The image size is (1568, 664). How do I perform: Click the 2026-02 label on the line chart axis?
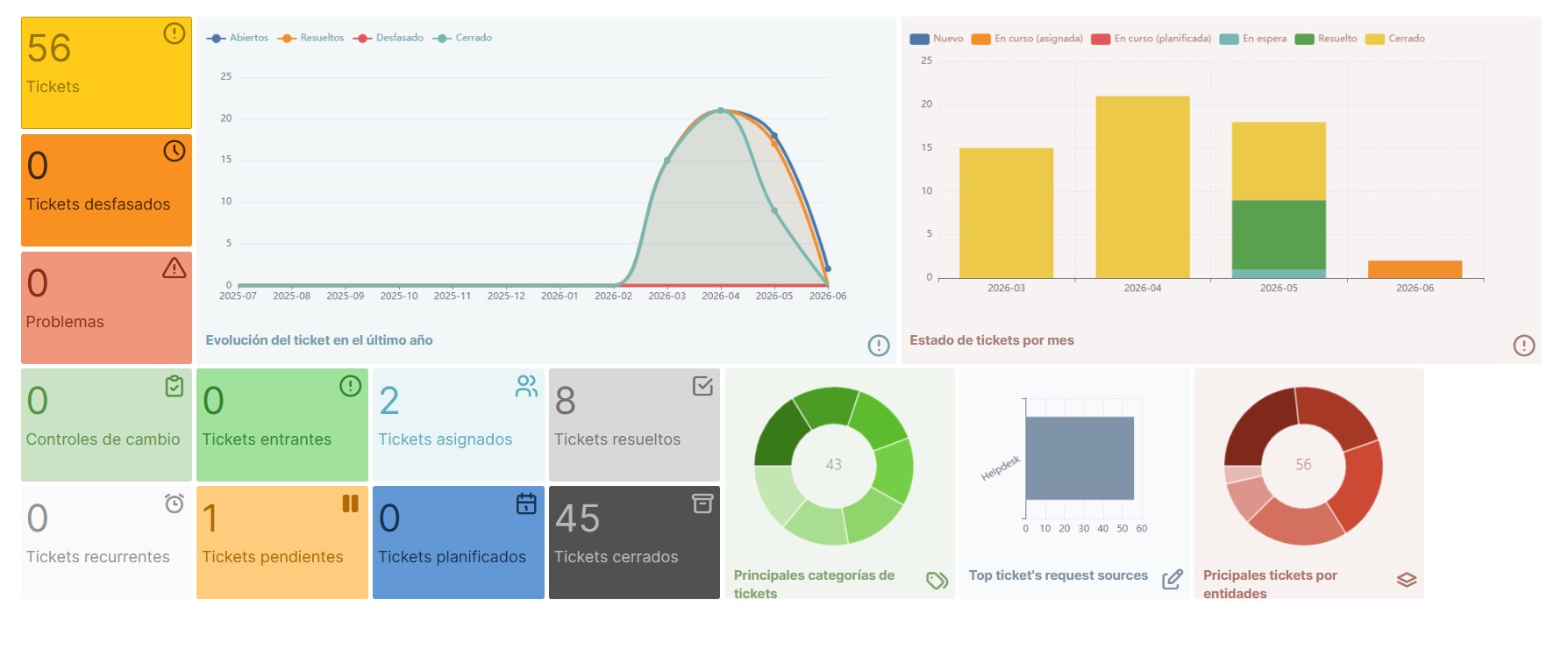pos(613,296)
